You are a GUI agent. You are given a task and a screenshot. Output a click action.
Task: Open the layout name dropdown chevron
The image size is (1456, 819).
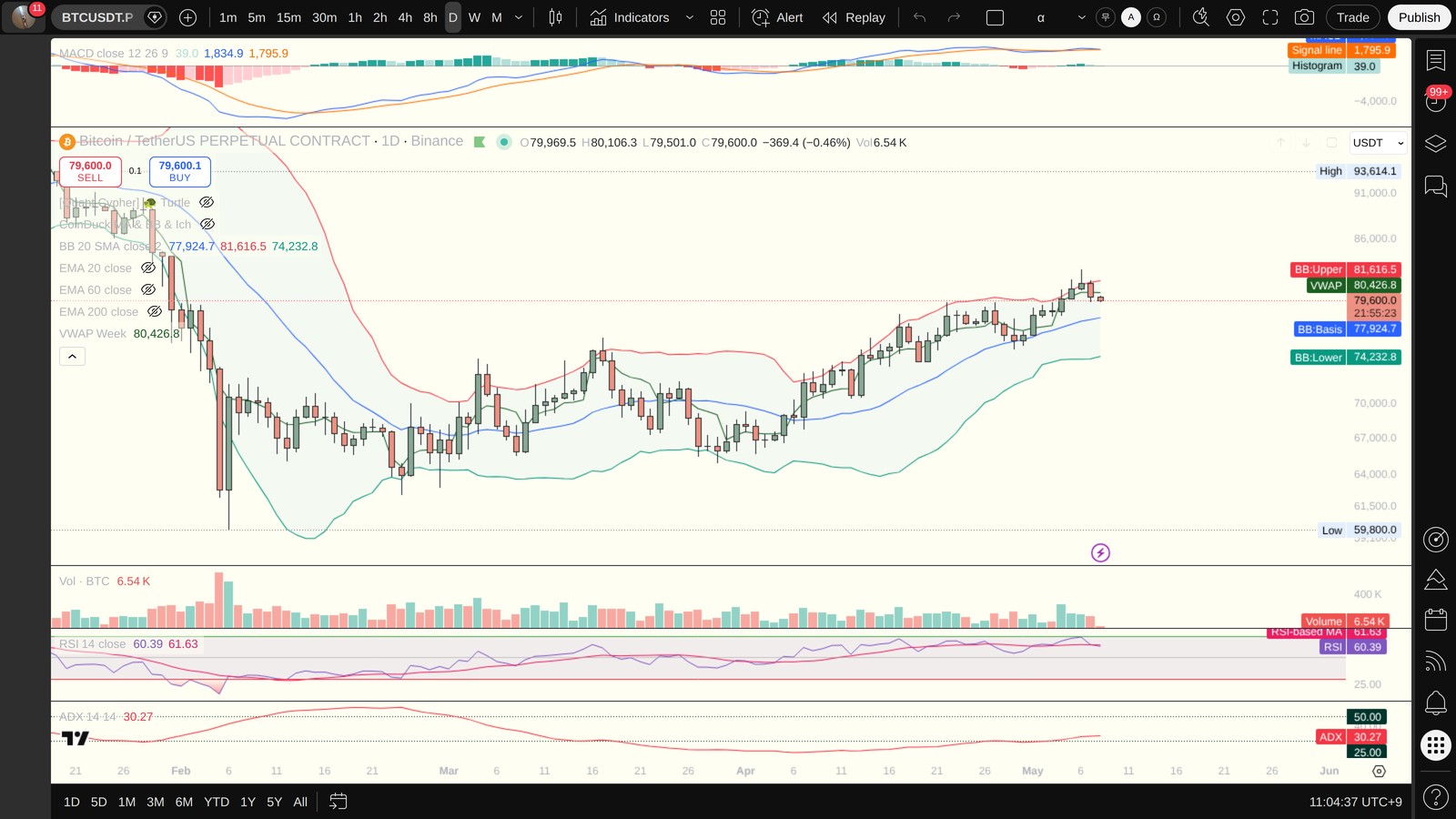(x=1081, y=17)
